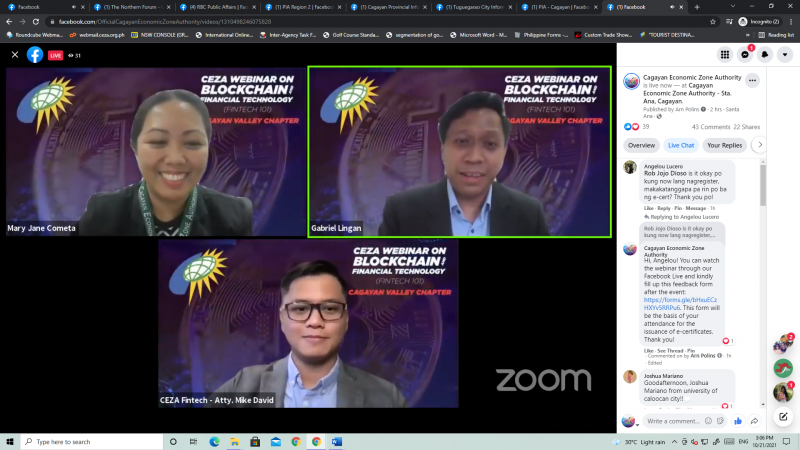Open the tab search dropdown arrow
This screenshot has width=800, height=450.
click(x=733, y=6)
